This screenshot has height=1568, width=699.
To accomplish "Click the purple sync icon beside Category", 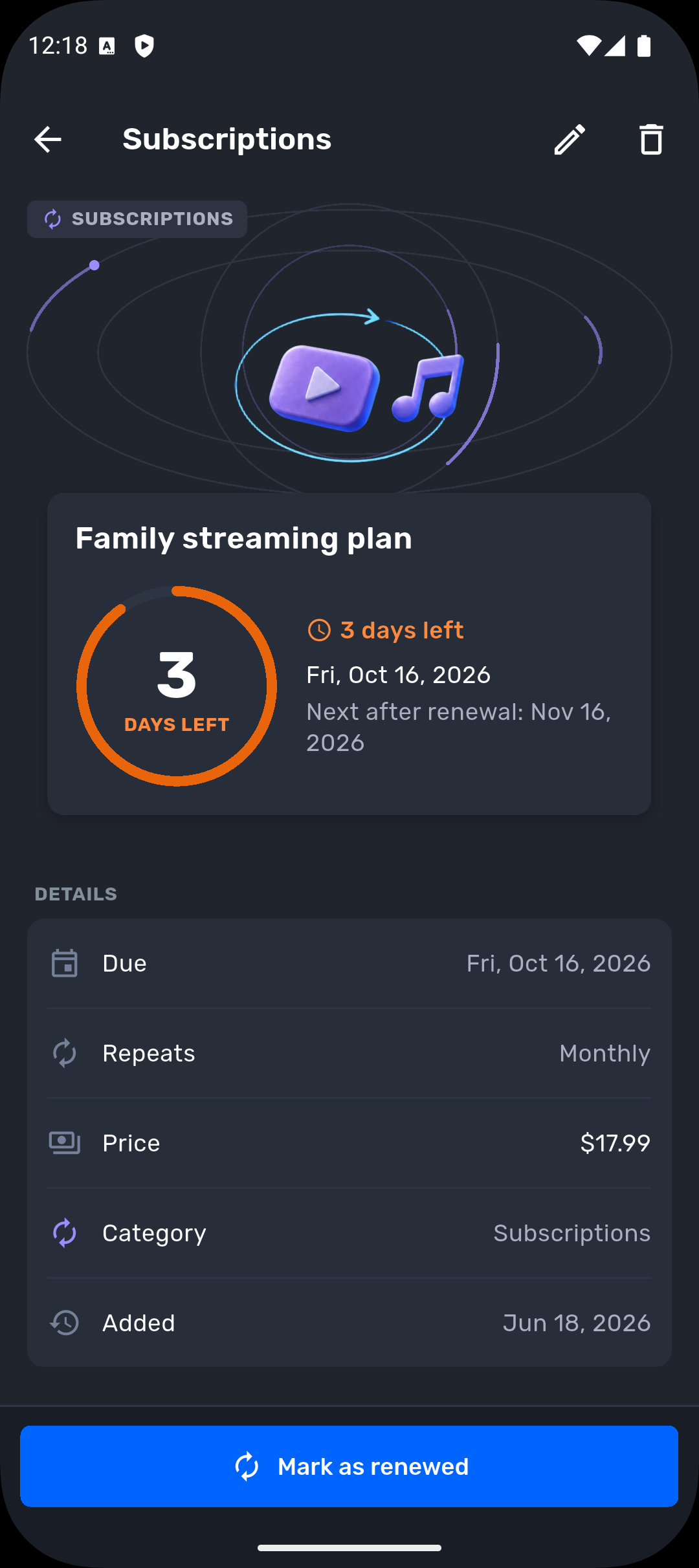I will point(65,1233).
